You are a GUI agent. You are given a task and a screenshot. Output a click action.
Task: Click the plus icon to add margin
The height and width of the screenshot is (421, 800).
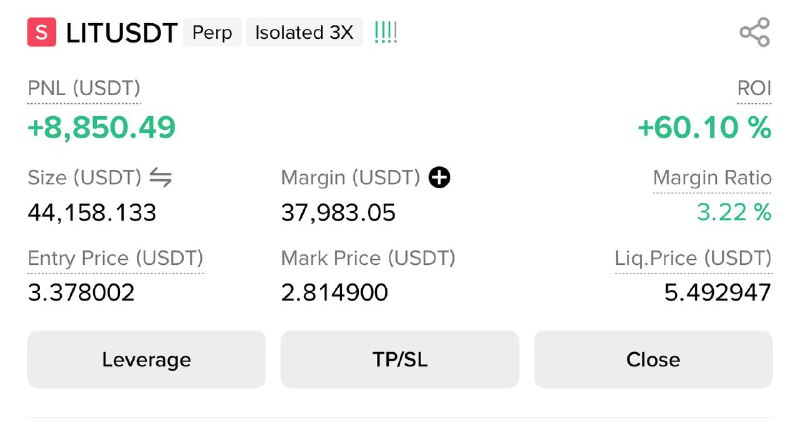439,178
